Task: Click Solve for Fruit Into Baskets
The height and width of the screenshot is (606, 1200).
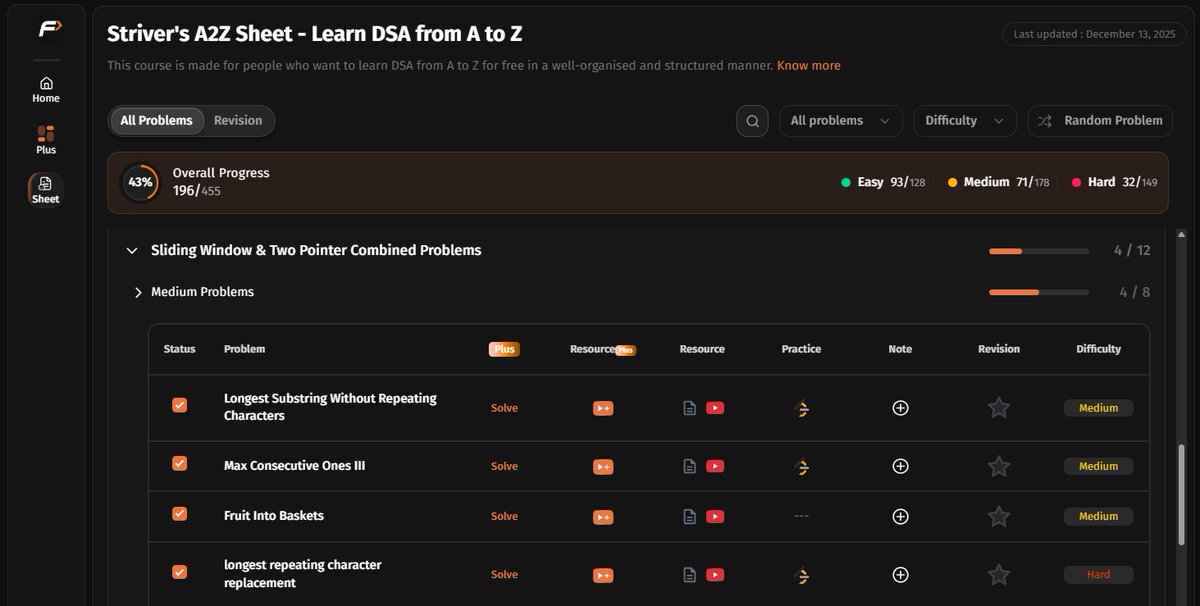Action: (504, 516)
